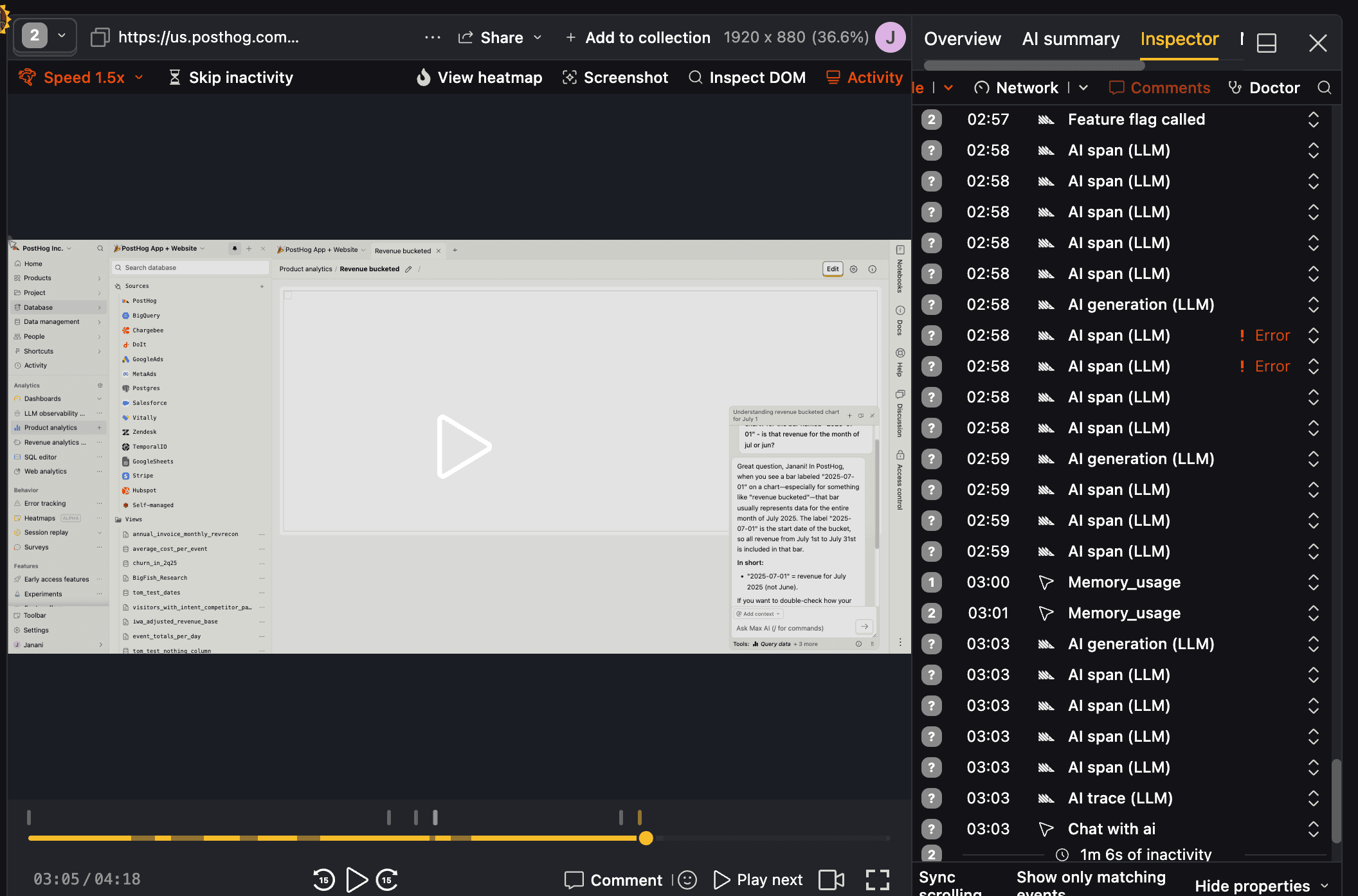Switch to the AI summary tab
Image resolution: width=1358 pixels, height=896 pixels.
click(1071, 39)
